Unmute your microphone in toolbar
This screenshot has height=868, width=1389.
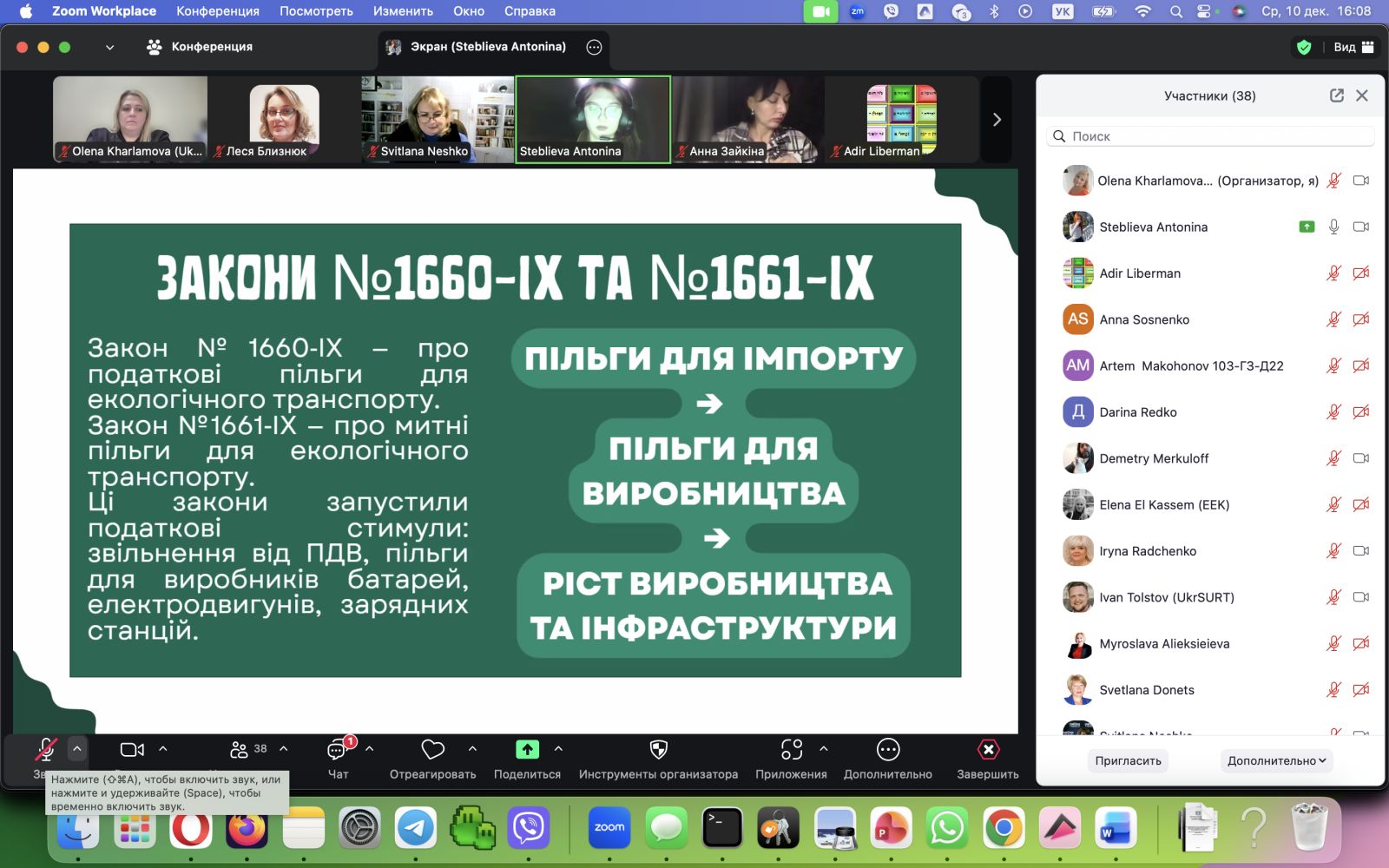45,750
